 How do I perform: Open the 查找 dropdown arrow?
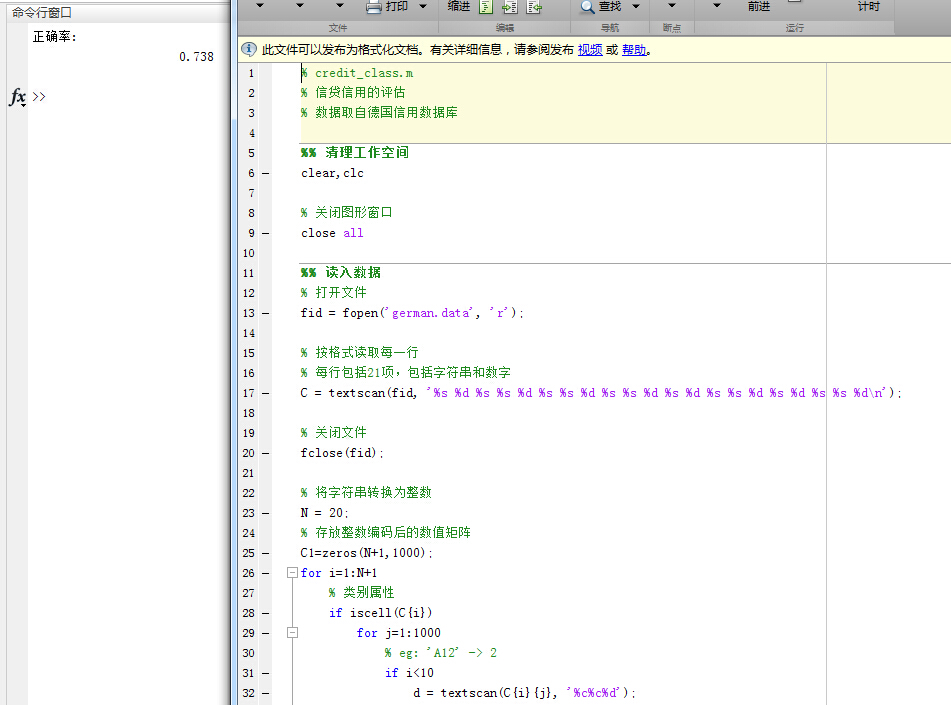coord(636,6)
